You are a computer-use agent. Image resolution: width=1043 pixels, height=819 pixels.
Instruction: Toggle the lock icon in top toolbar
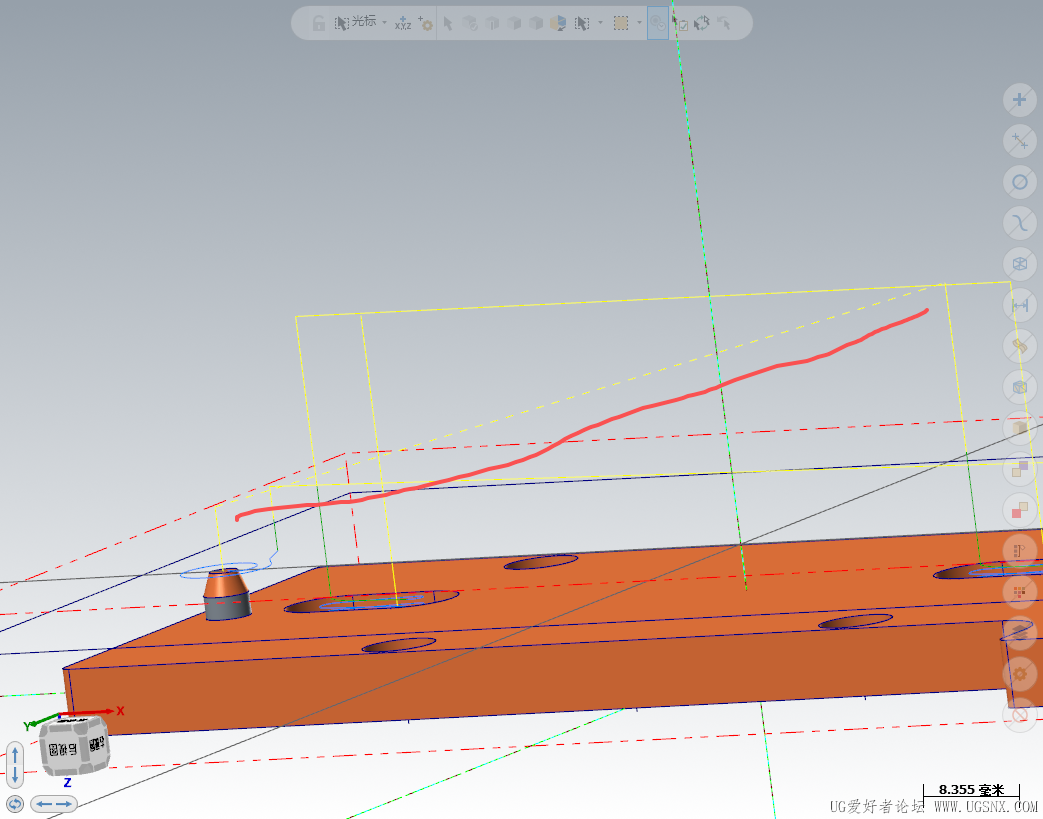pos(318,23)
